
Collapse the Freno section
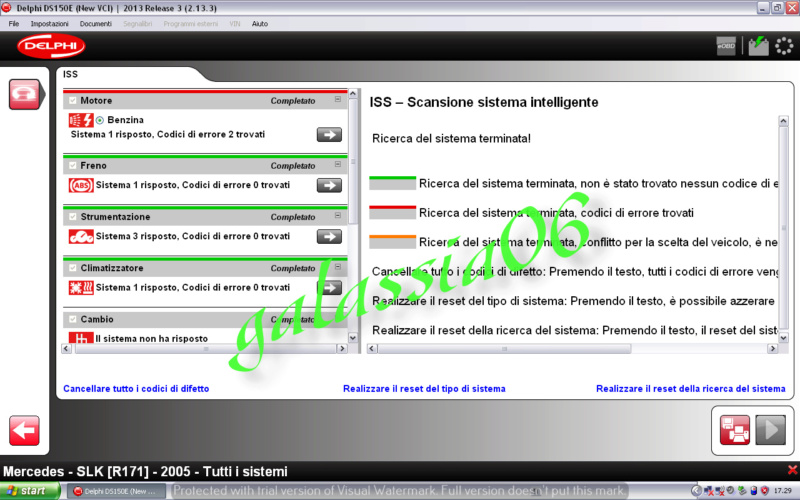point(338,164)
